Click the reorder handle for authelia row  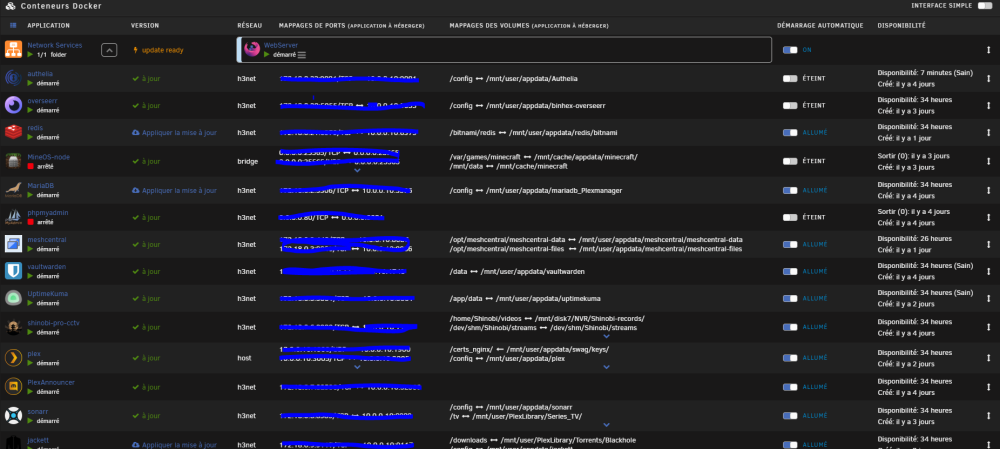click(x=988, y=78)
